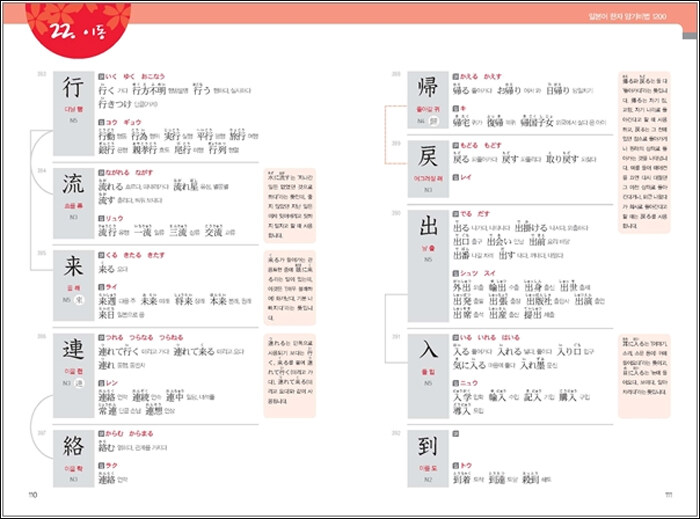Click the example word 来週
The width and height of the screenshot is (700, 519).
(107, 300)
